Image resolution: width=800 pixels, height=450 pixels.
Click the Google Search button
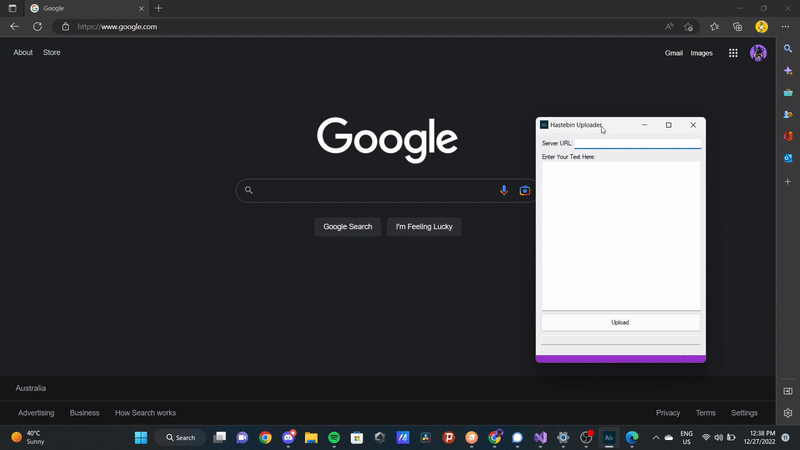pyautogui.click(x=347, y=227)
